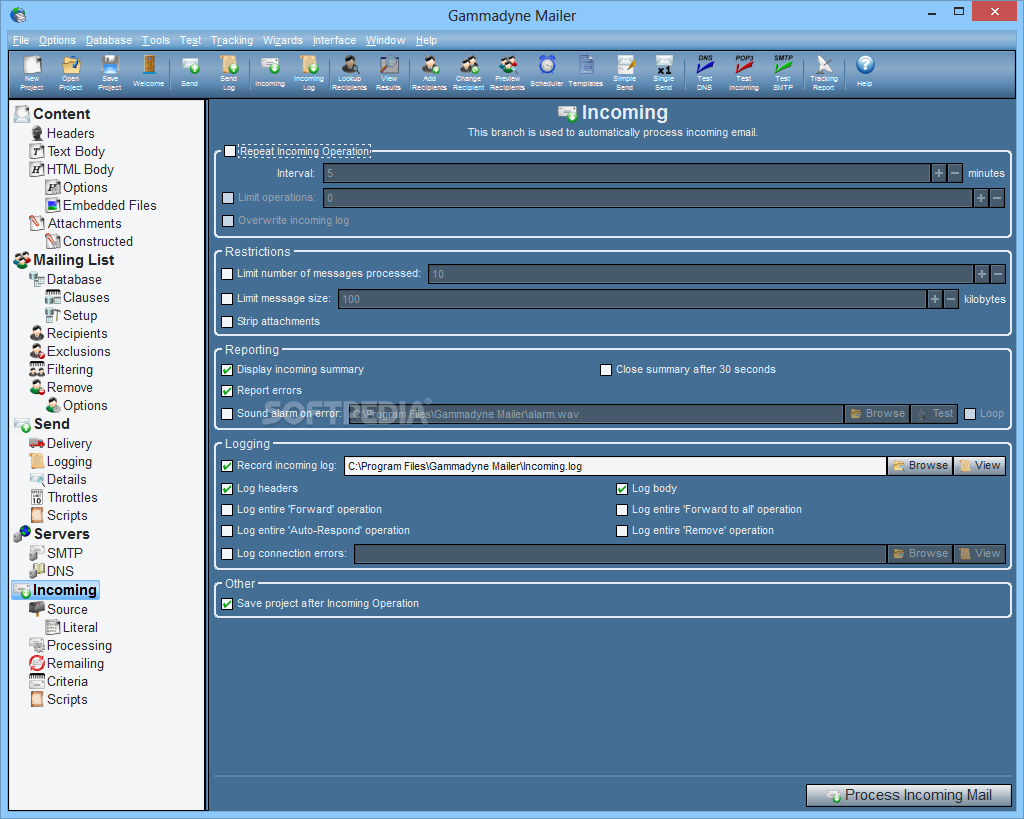The image size is (1024, 819).
Task: Click the Process Incoming Mail button
Action: coord(909,795)
